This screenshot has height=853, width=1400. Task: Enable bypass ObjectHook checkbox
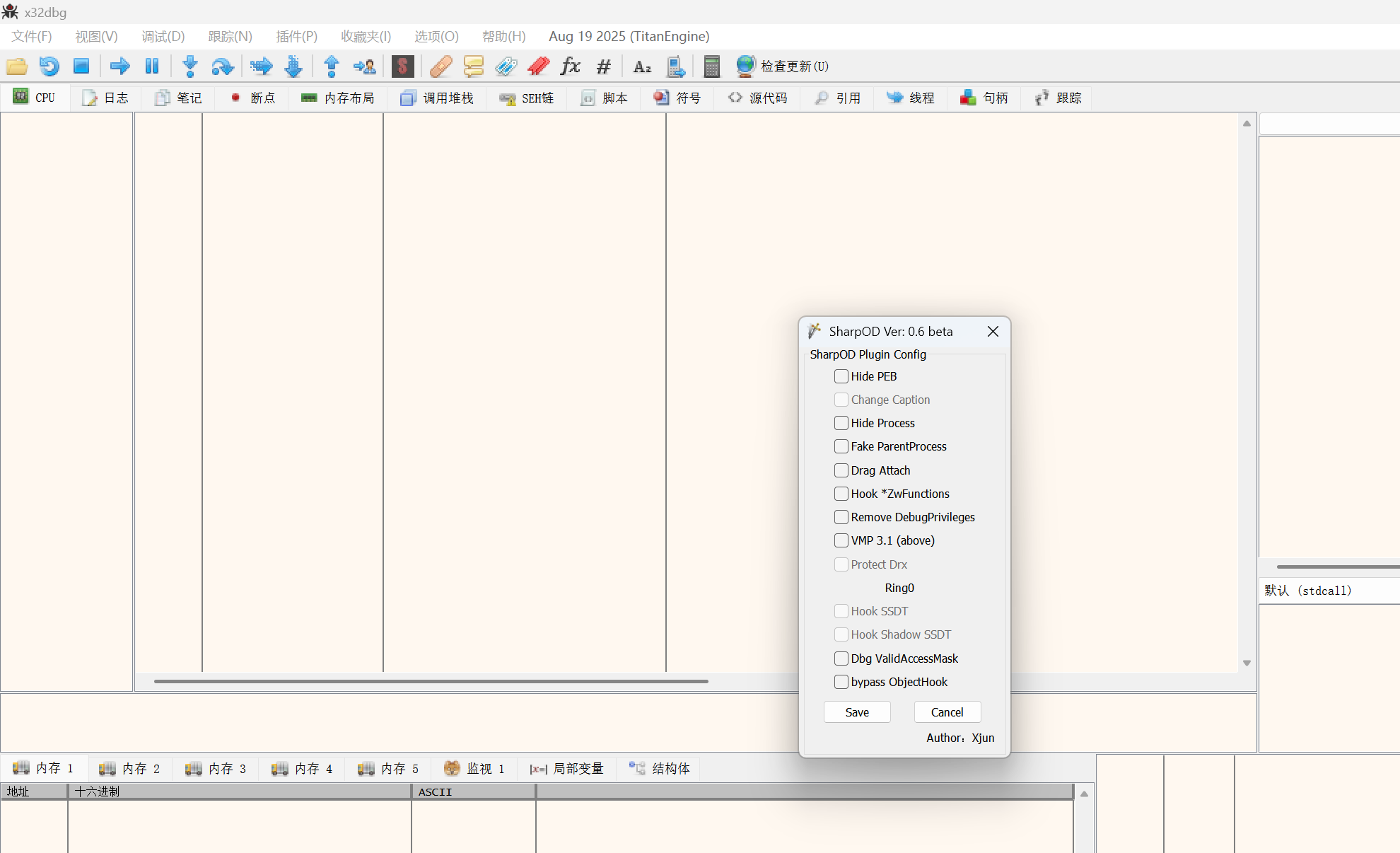(841, 682)
